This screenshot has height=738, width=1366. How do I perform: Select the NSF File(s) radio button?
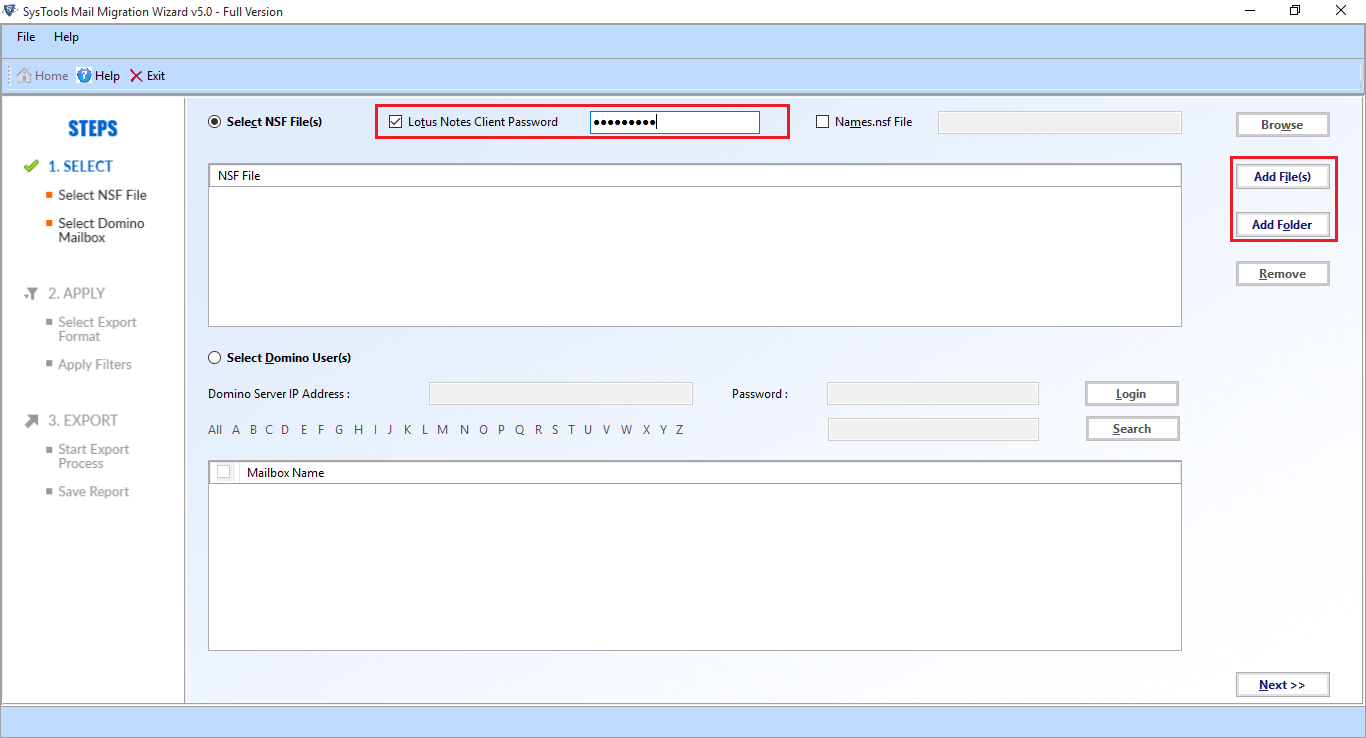coord(214,122)
